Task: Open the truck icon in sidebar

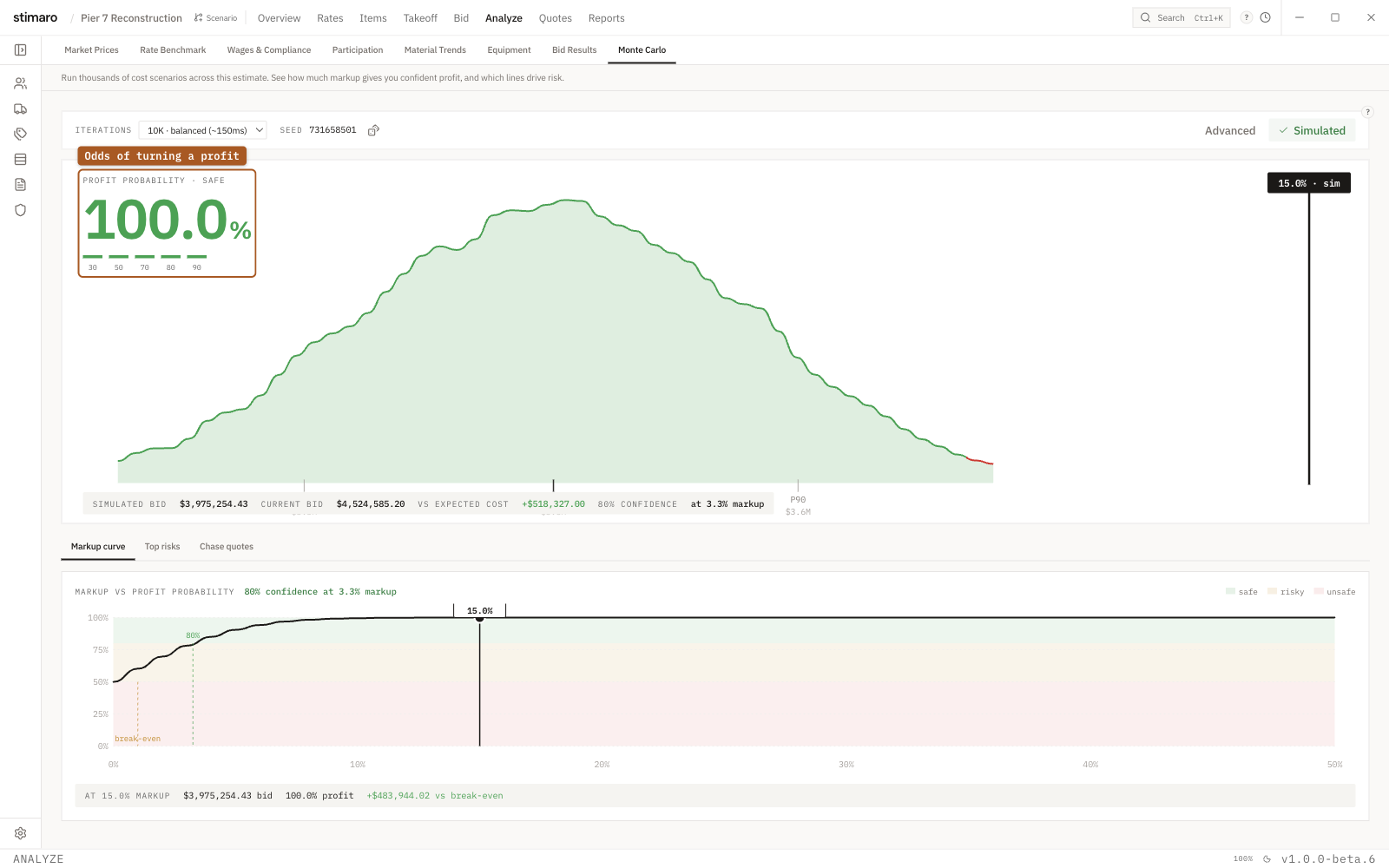Action: click(x=20, y=108)
